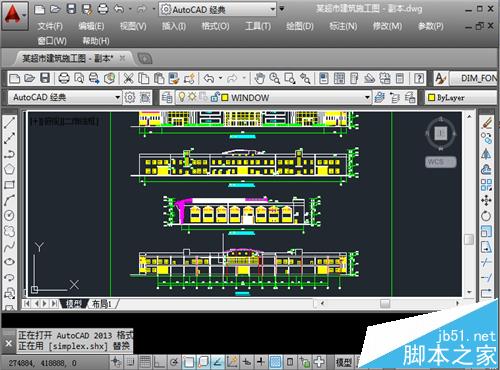Open the ByLayer color control dropdown
Screen dimensions: 500x370
click(462, 97)
